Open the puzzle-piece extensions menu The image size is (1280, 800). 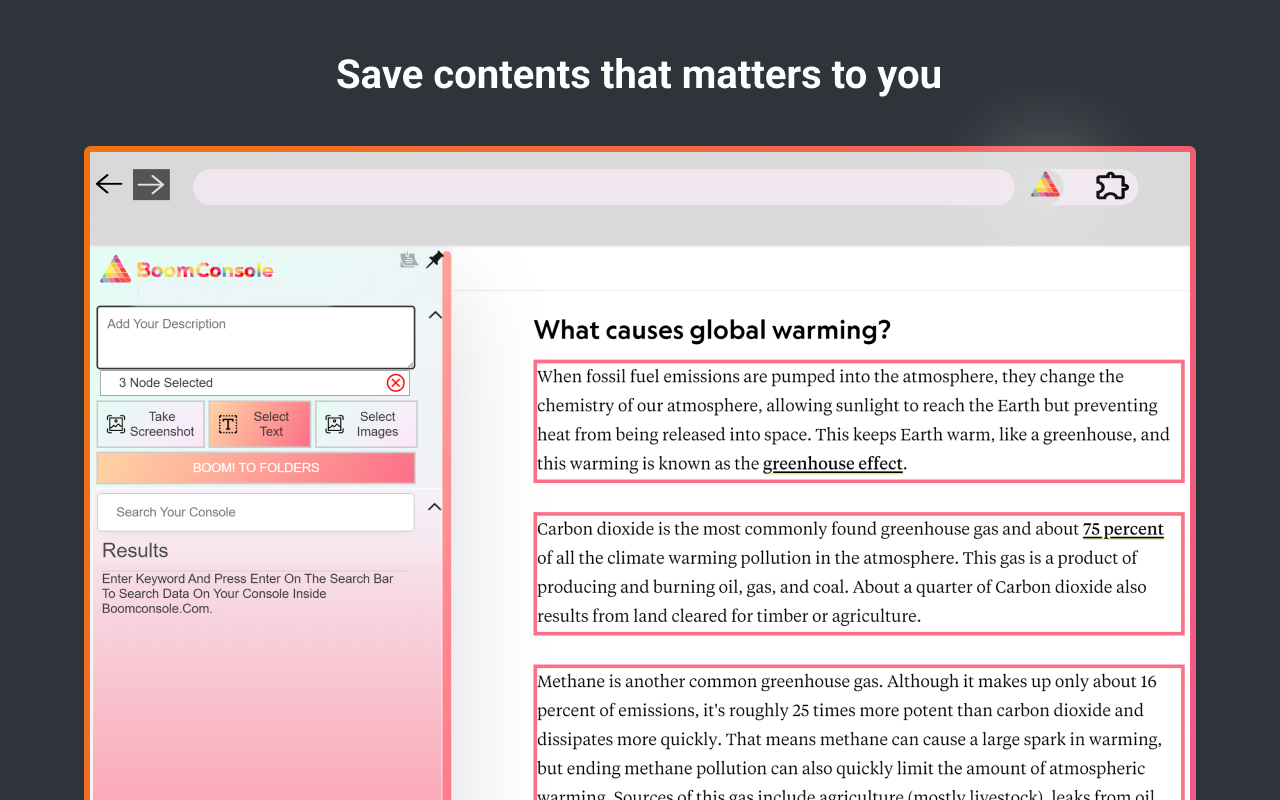tap(1111, 186)
